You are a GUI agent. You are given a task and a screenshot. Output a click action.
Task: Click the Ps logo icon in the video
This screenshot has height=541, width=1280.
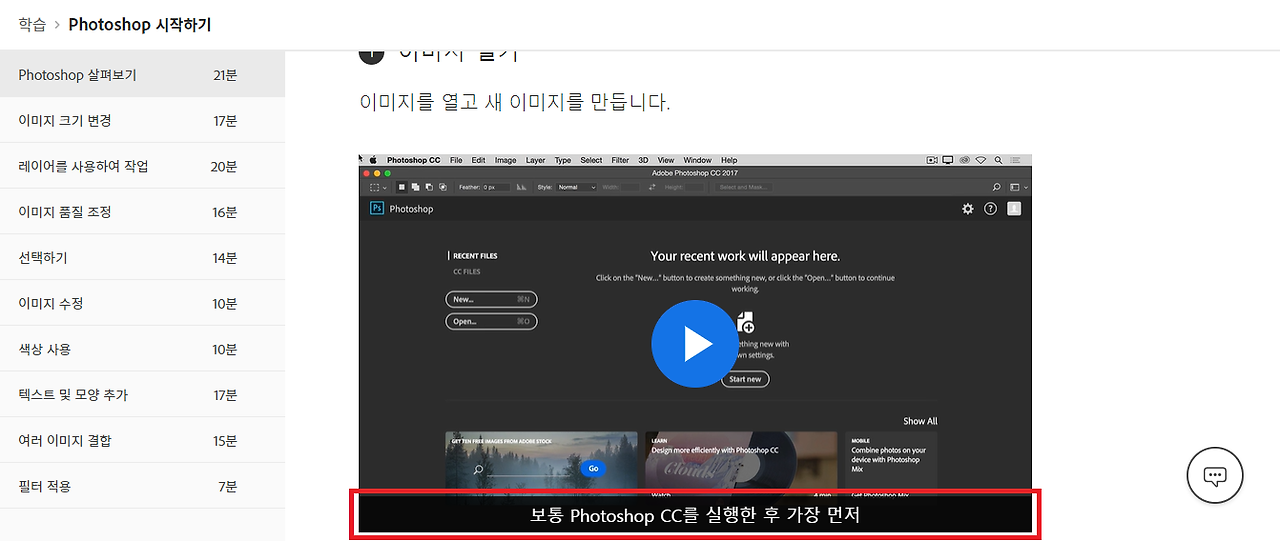tap(377, 208)
